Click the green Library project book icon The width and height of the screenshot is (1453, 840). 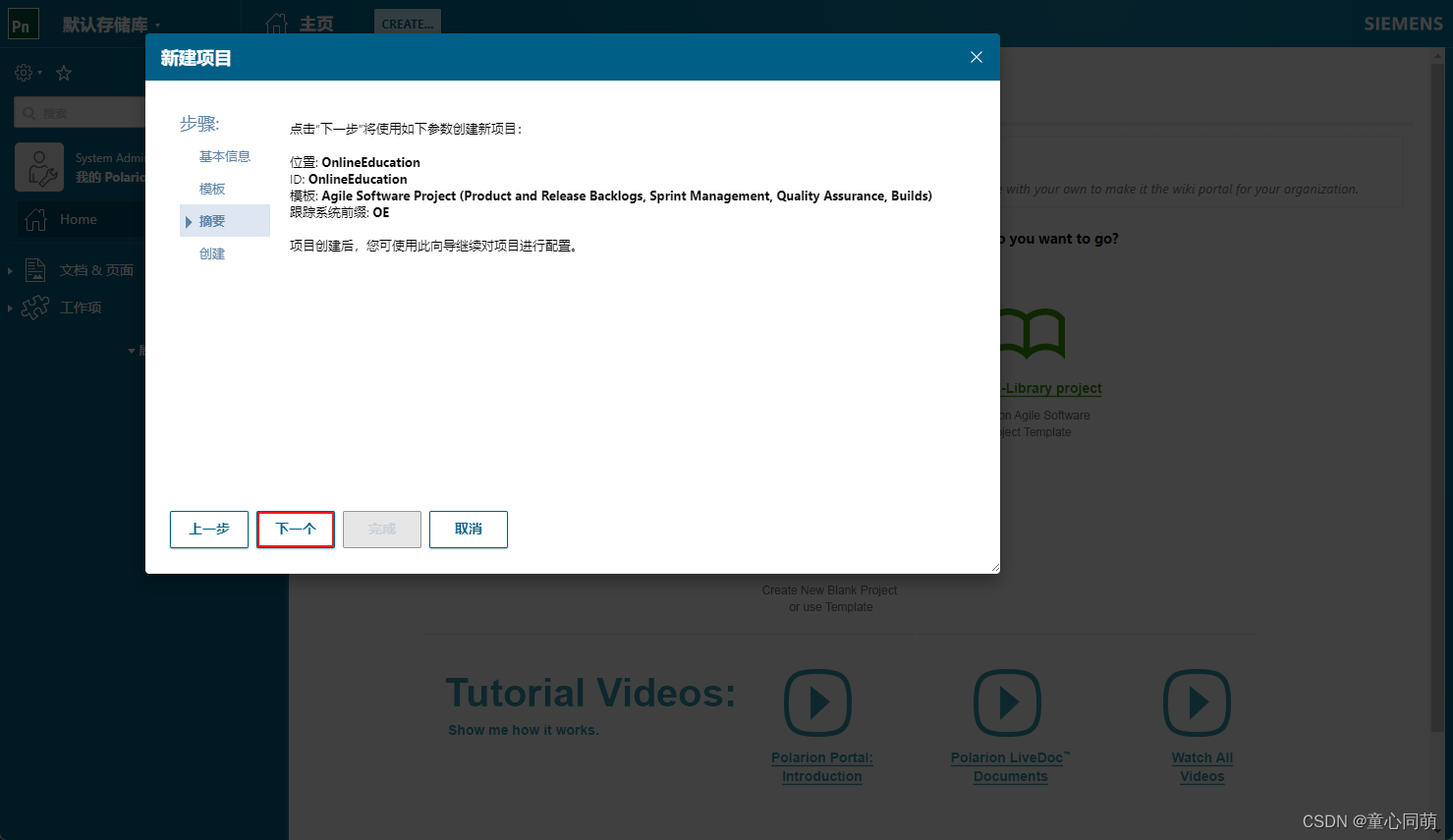(1033, 334)
